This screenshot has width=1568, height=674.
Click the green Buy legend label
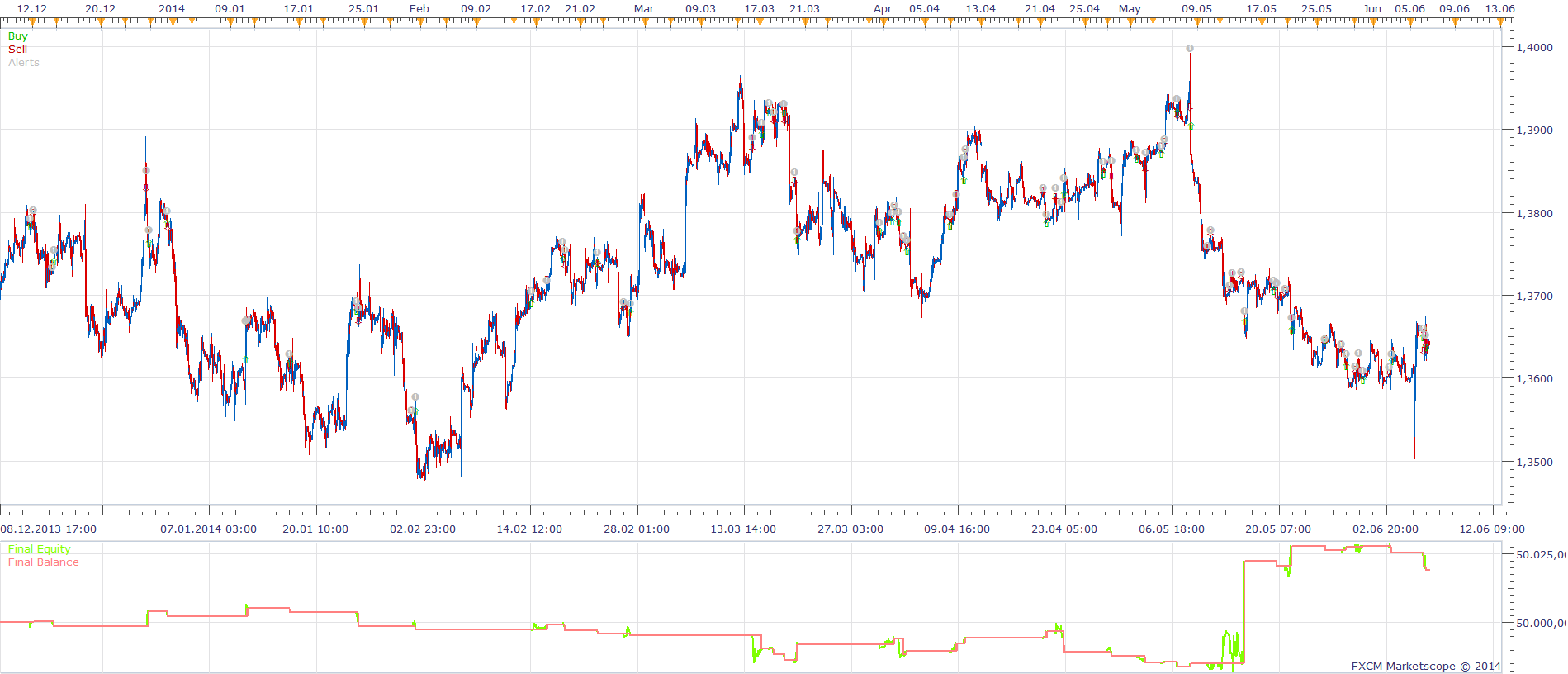(x=17, y=36)
